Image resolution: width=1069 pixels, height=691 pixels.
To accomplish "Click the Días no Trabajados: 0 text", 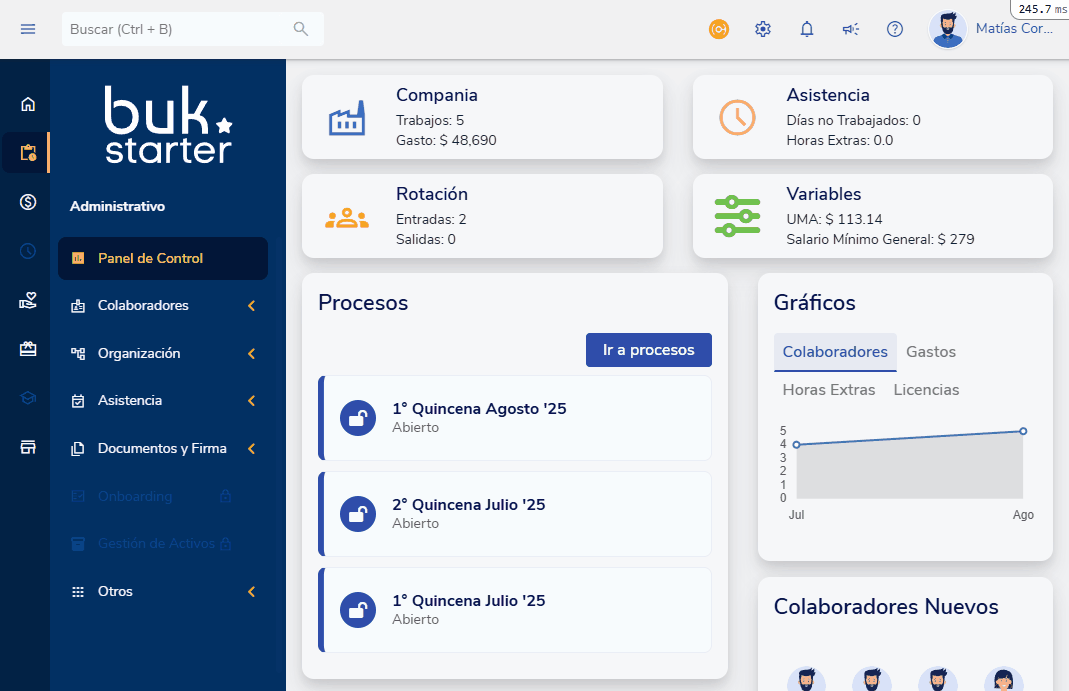I will tap(853, 121).
